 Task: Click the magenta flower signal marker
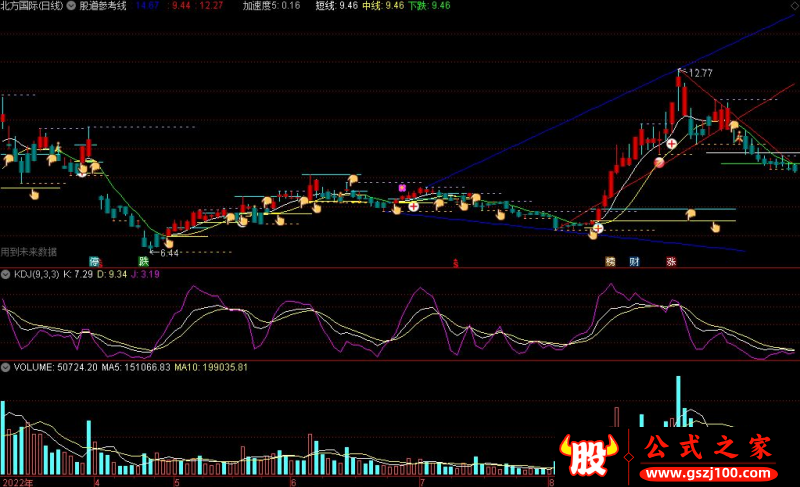[x=402, y=188]
